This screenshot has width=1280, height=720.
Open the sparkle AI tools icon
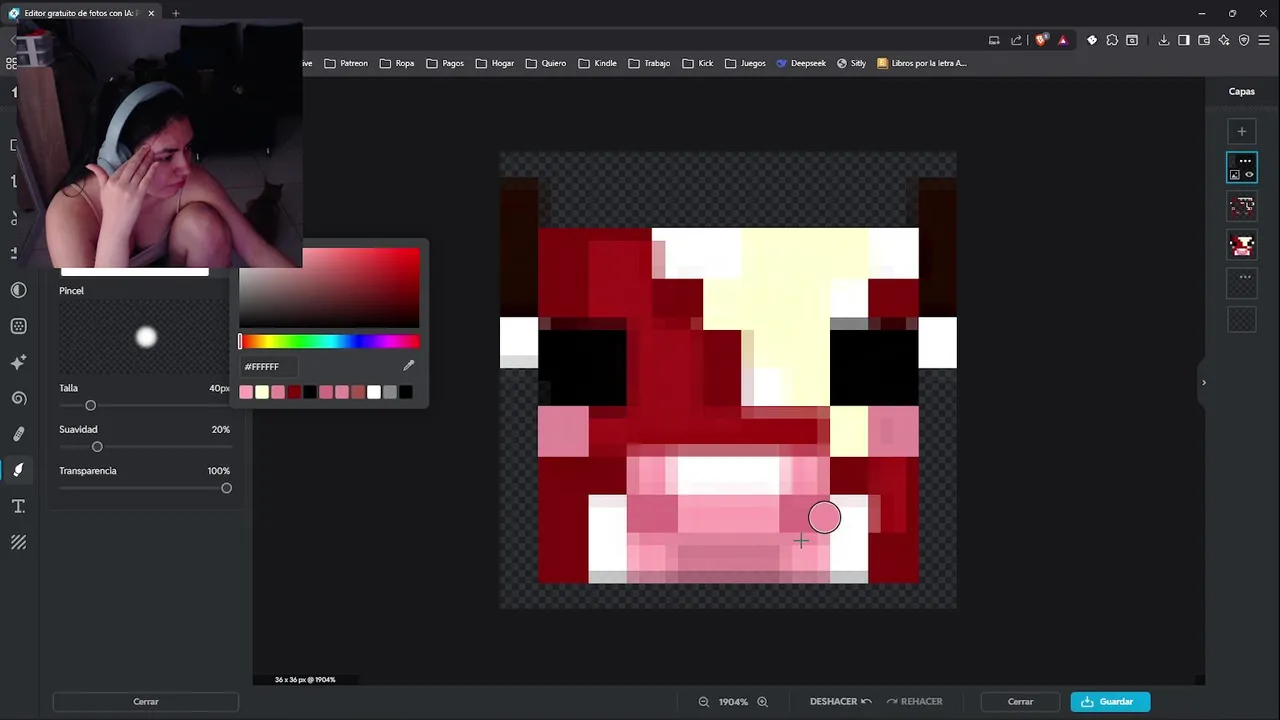(18, 362)
